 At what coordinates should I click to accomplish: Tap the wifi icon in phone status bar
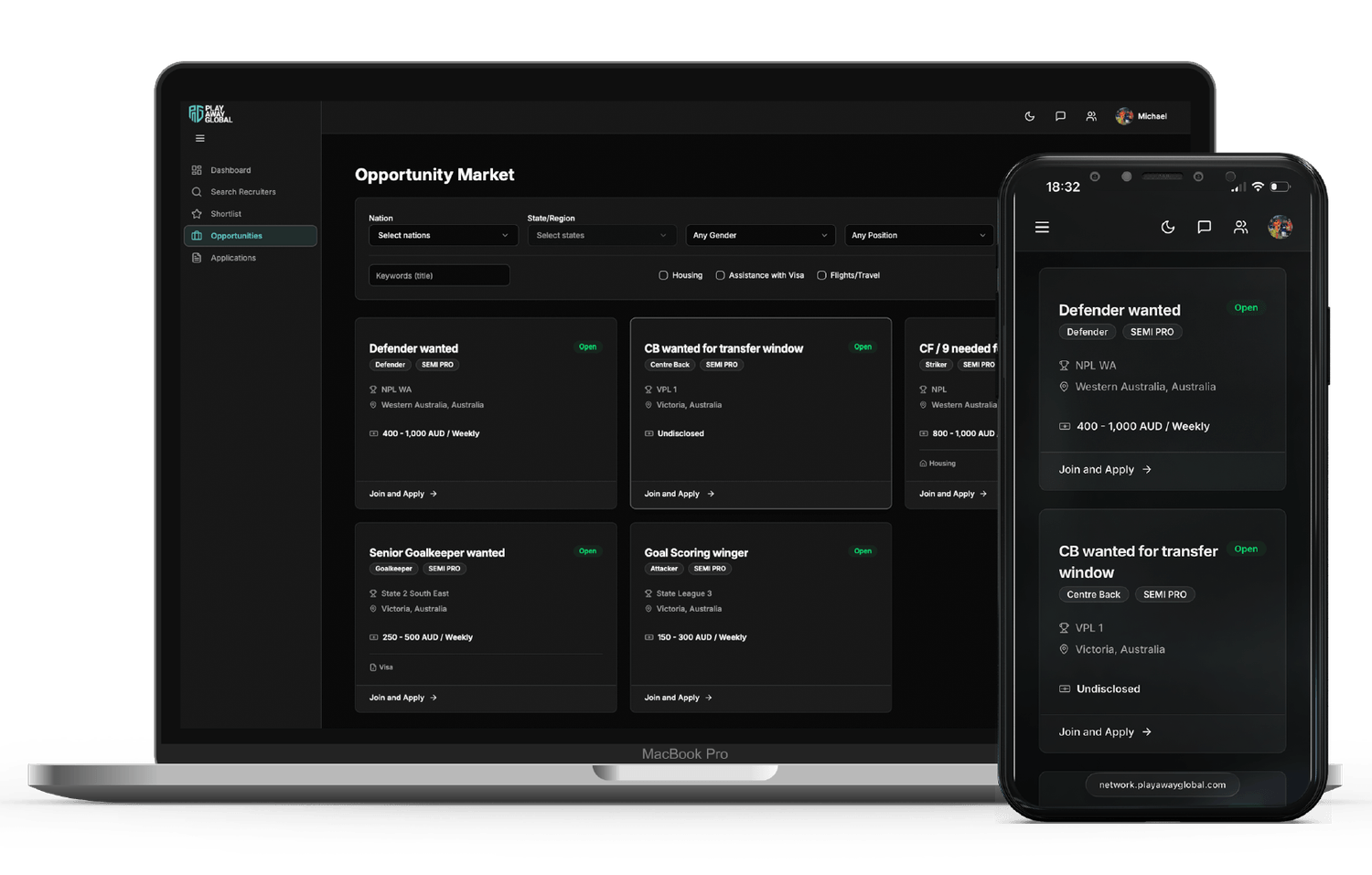1259,187
